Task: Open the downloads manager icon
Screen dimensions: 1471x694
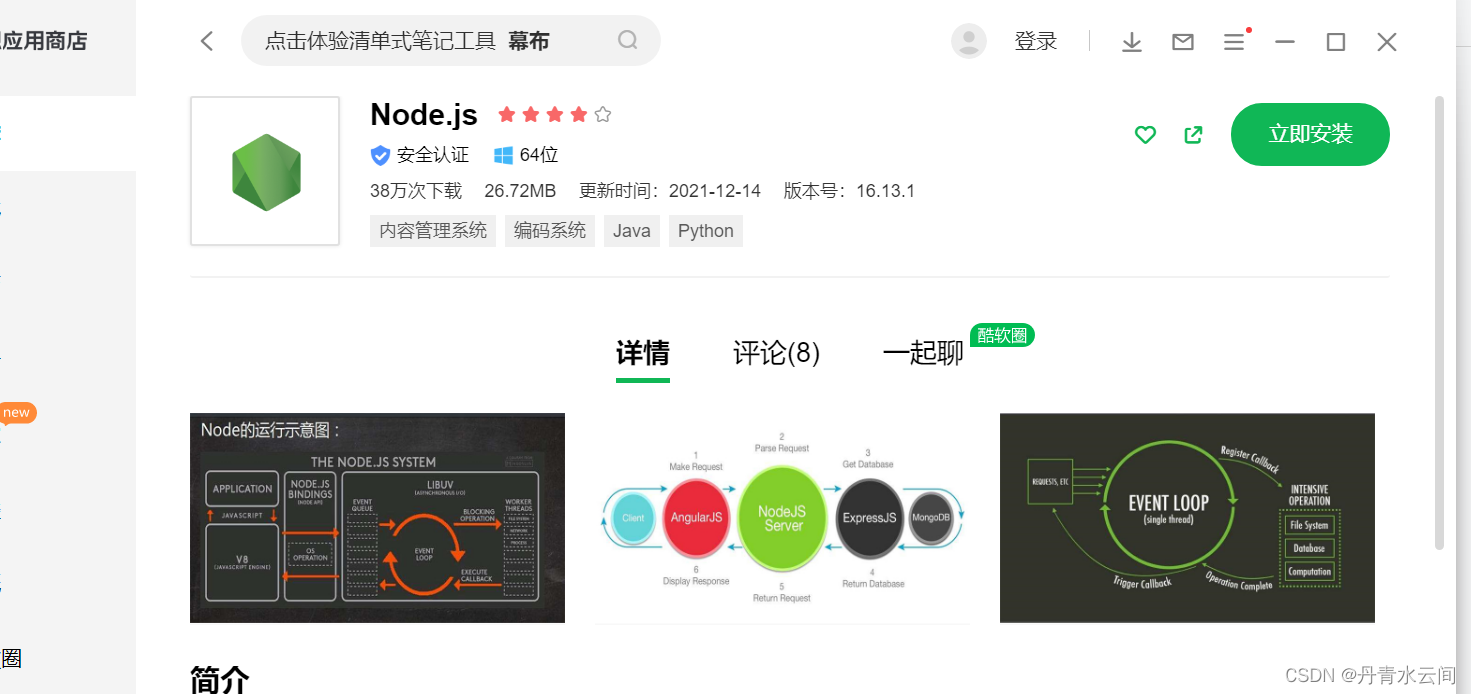Action: [1131, 42]
